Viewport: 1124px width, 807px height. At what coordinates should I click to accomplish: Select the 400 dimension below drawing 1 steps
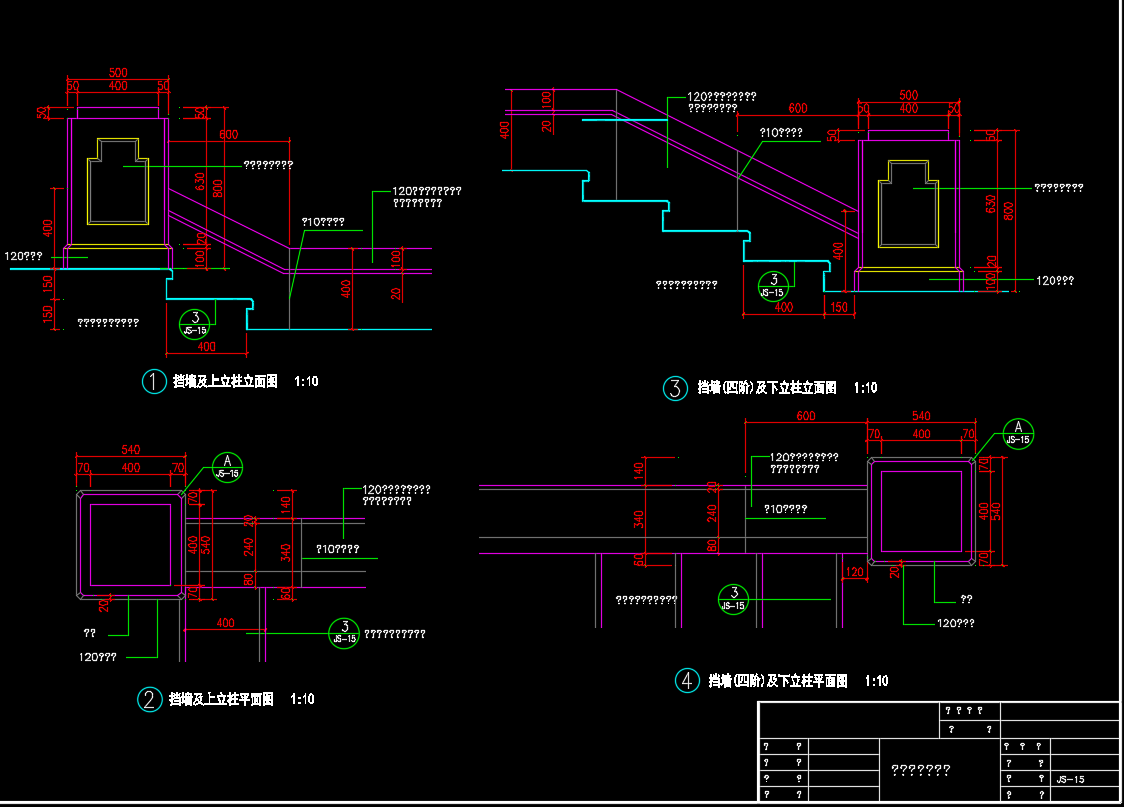pyautogui.click(x=206, y=347)
